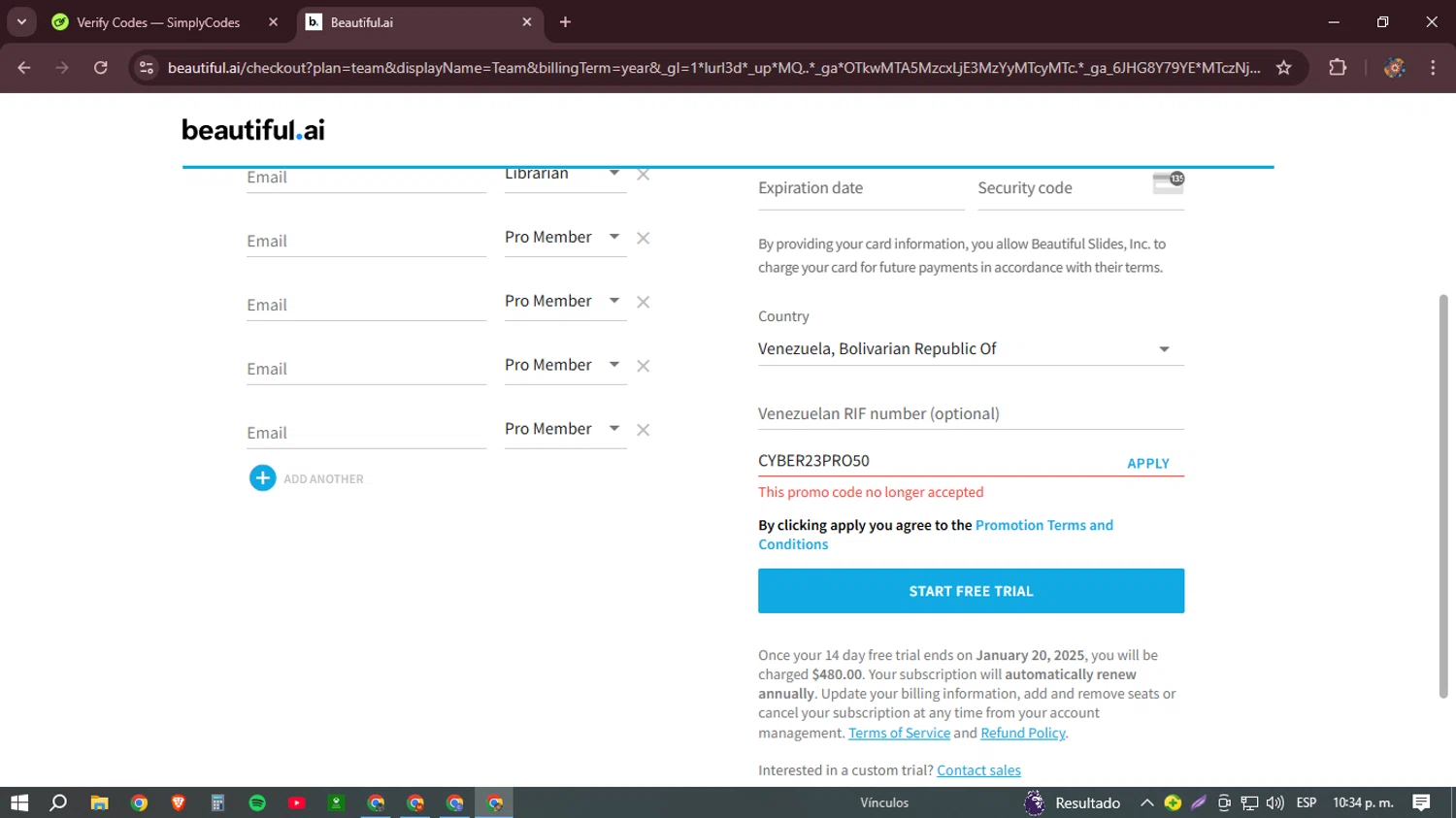This screenshot has height=818, width=1456.
Task: Remove the Librarian member row with X
Action: 643,175
